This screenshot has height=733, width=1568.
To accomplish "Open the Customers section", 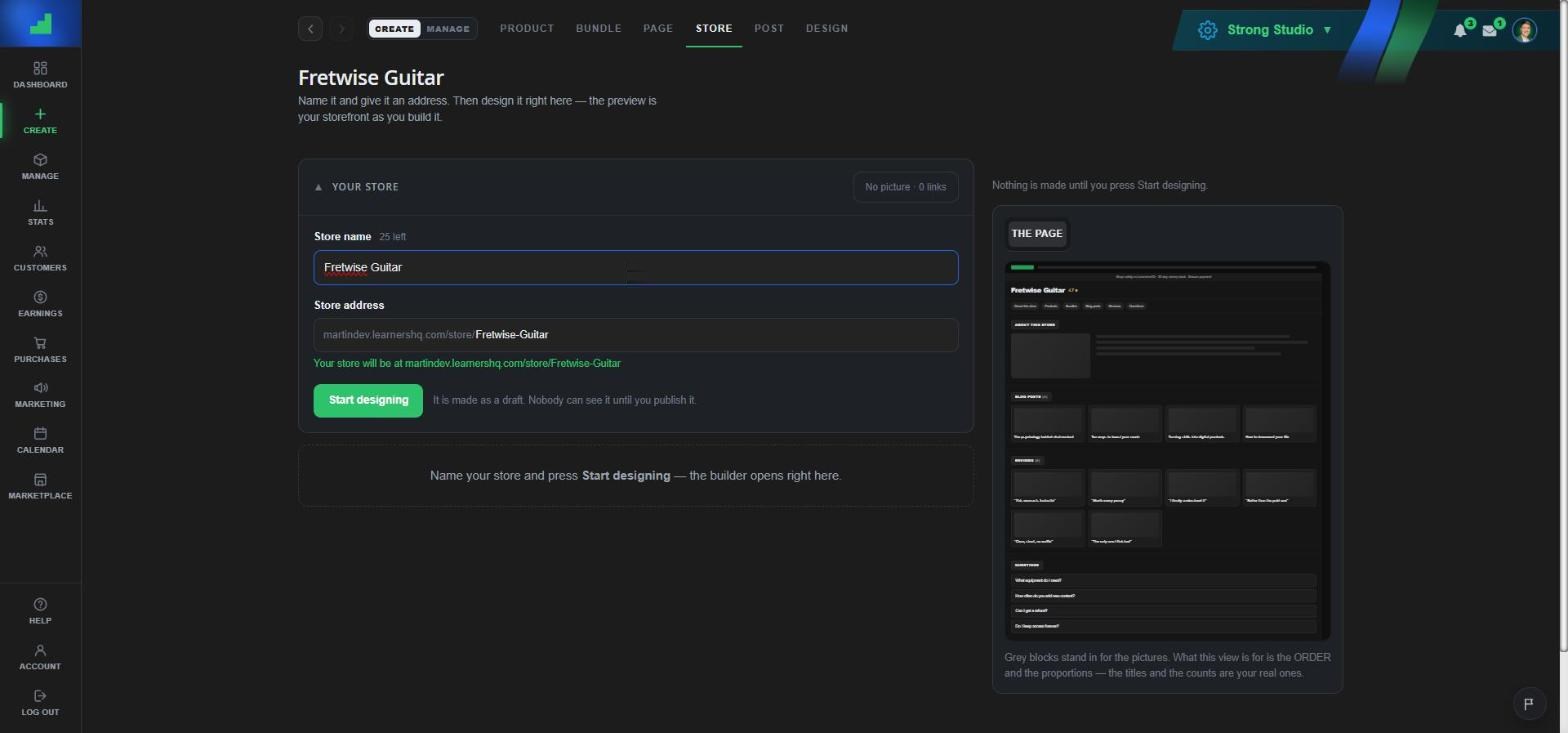I will click(x=40, y=259).
